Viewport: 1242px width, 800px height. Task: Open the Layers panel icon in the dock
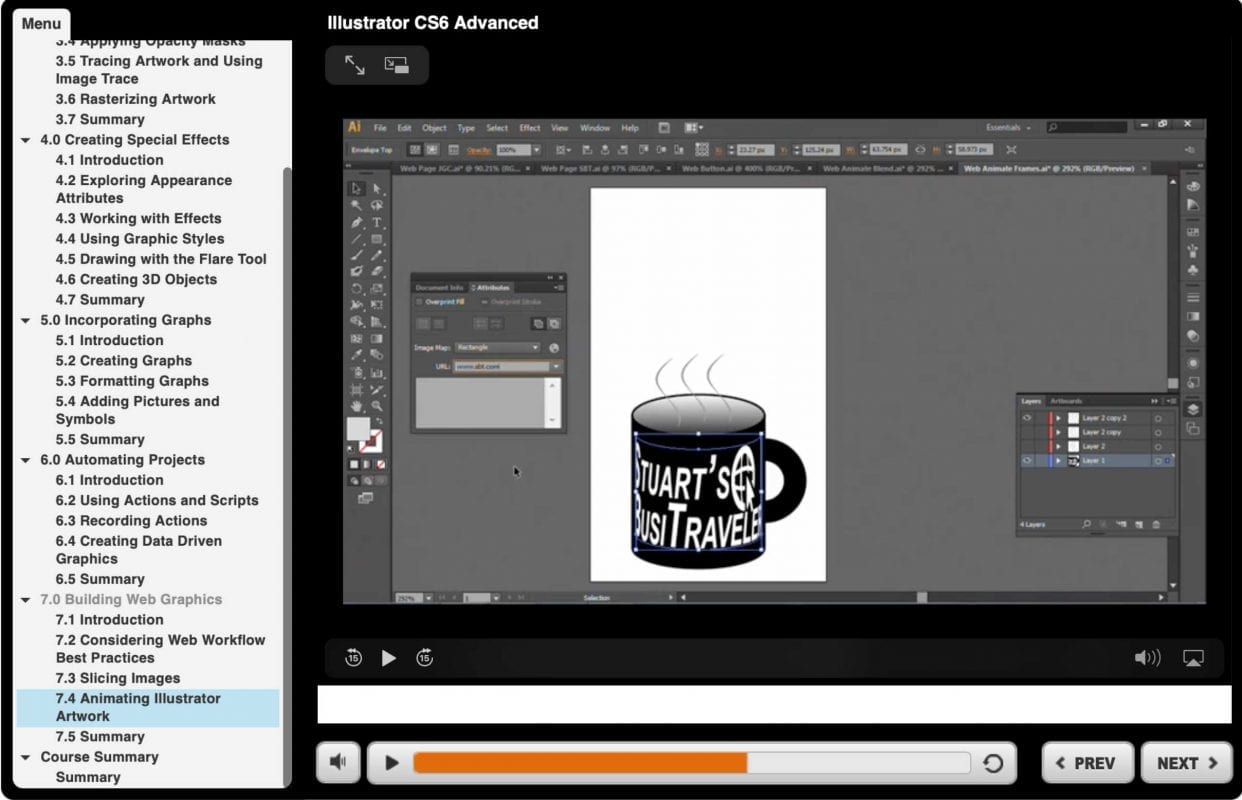click(1191, 407)
